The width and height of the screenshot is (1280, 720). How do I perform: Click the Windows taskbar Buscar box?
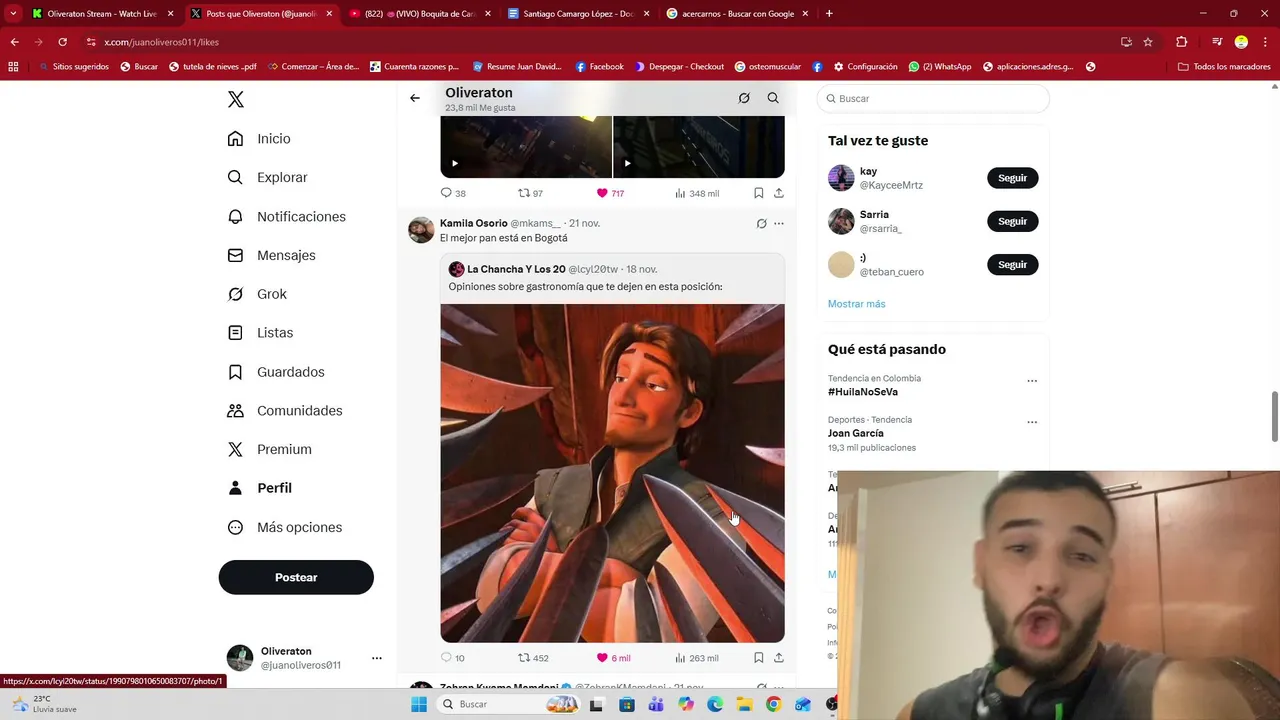[509, 704]
